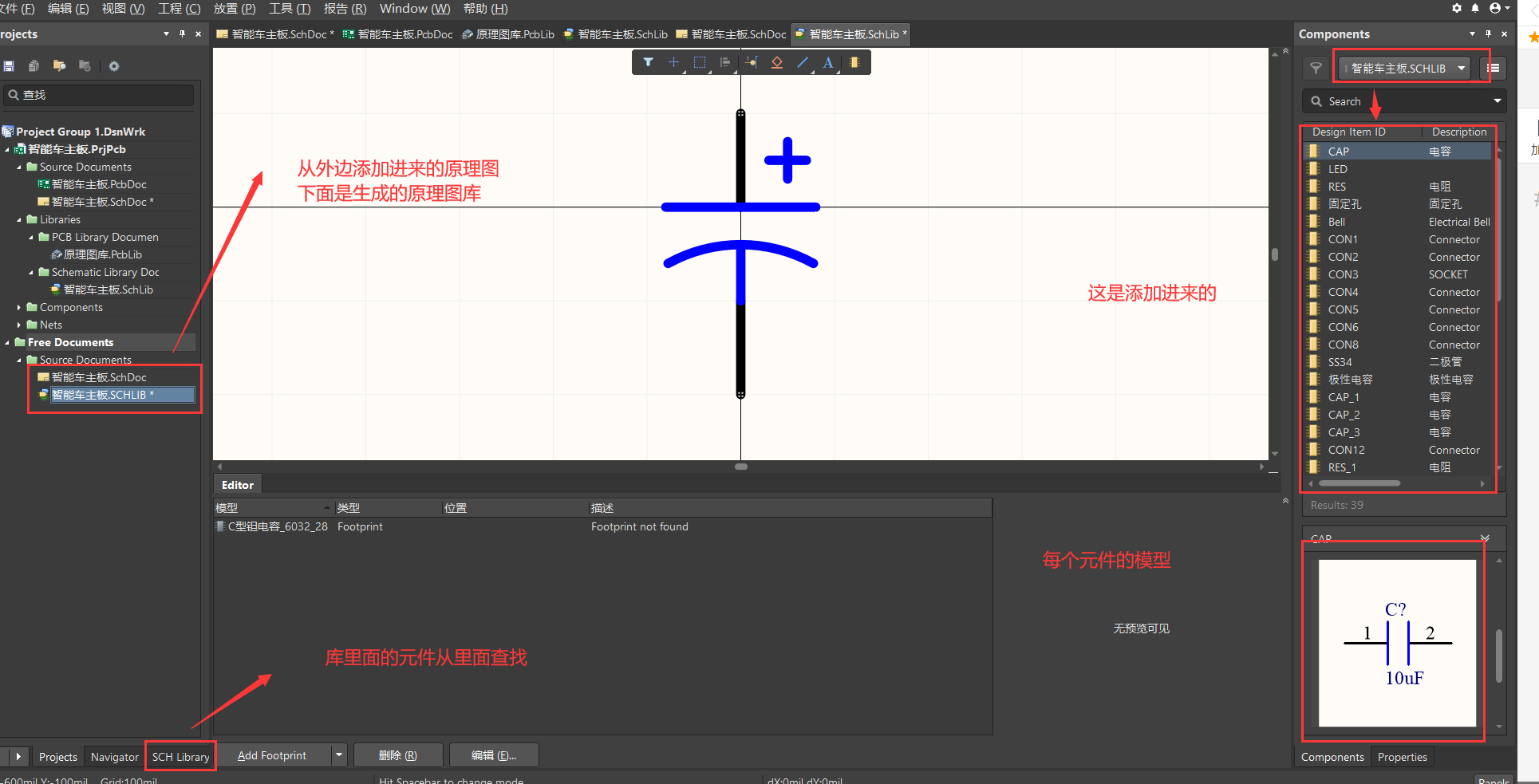
Task: Sort by Design Item ID header
Action: (1348, 132)
